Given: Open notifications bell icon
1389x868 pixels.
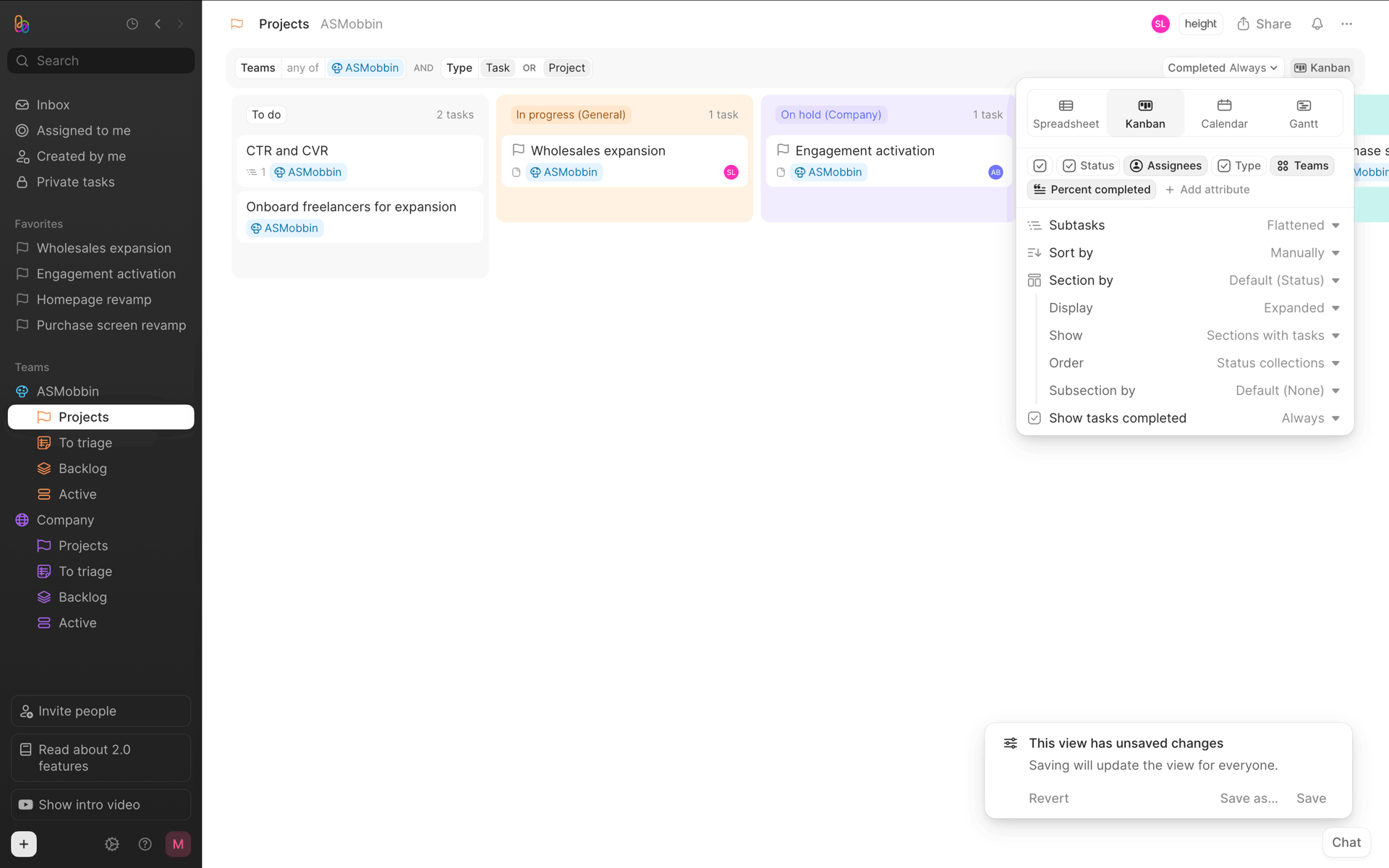Looking at the screenshot, I should [x=1317, y=24].
